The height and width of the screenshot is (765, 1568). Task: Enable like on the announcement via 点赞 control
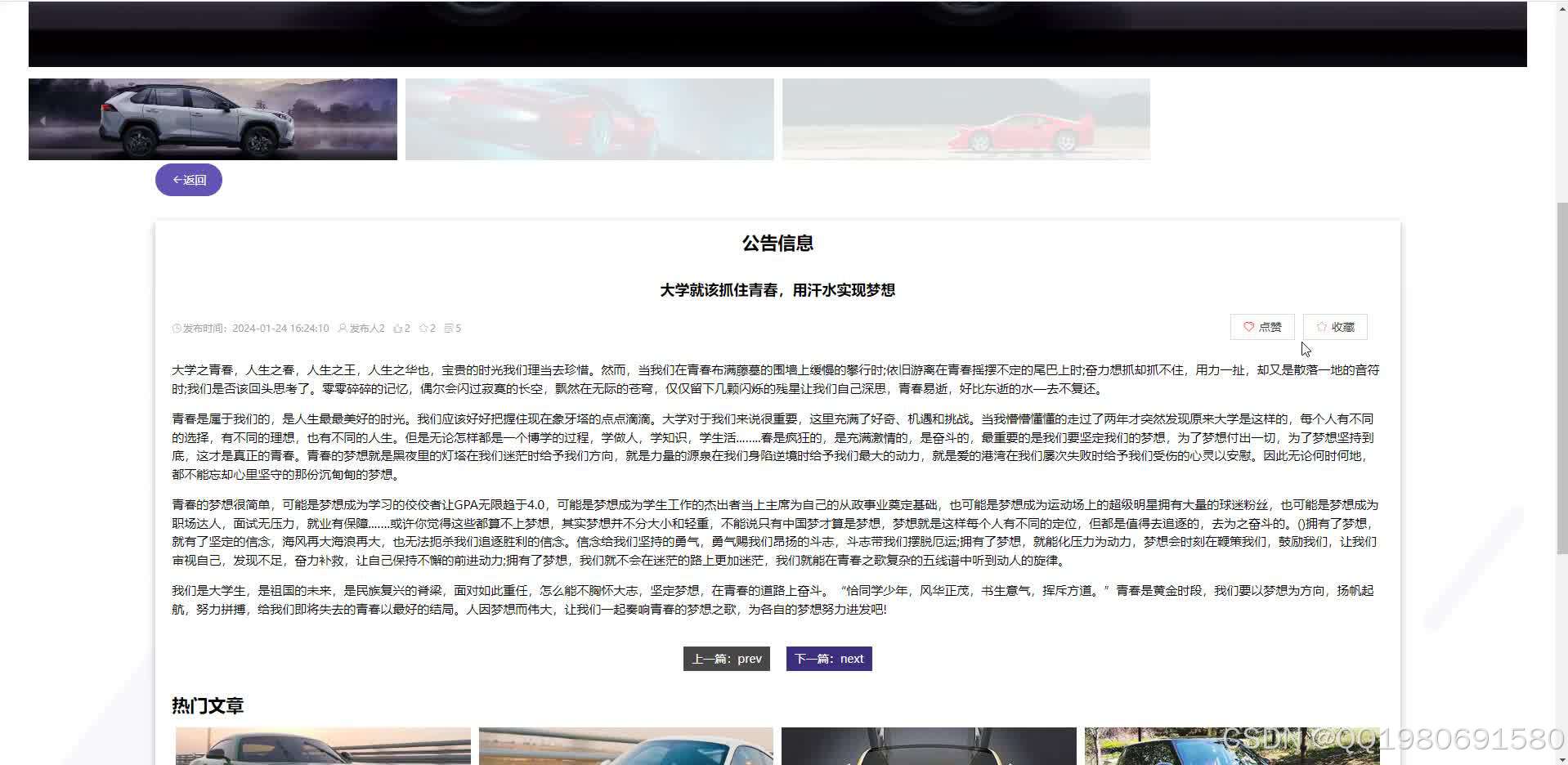pyautogui.click(x=1261, y=326)
